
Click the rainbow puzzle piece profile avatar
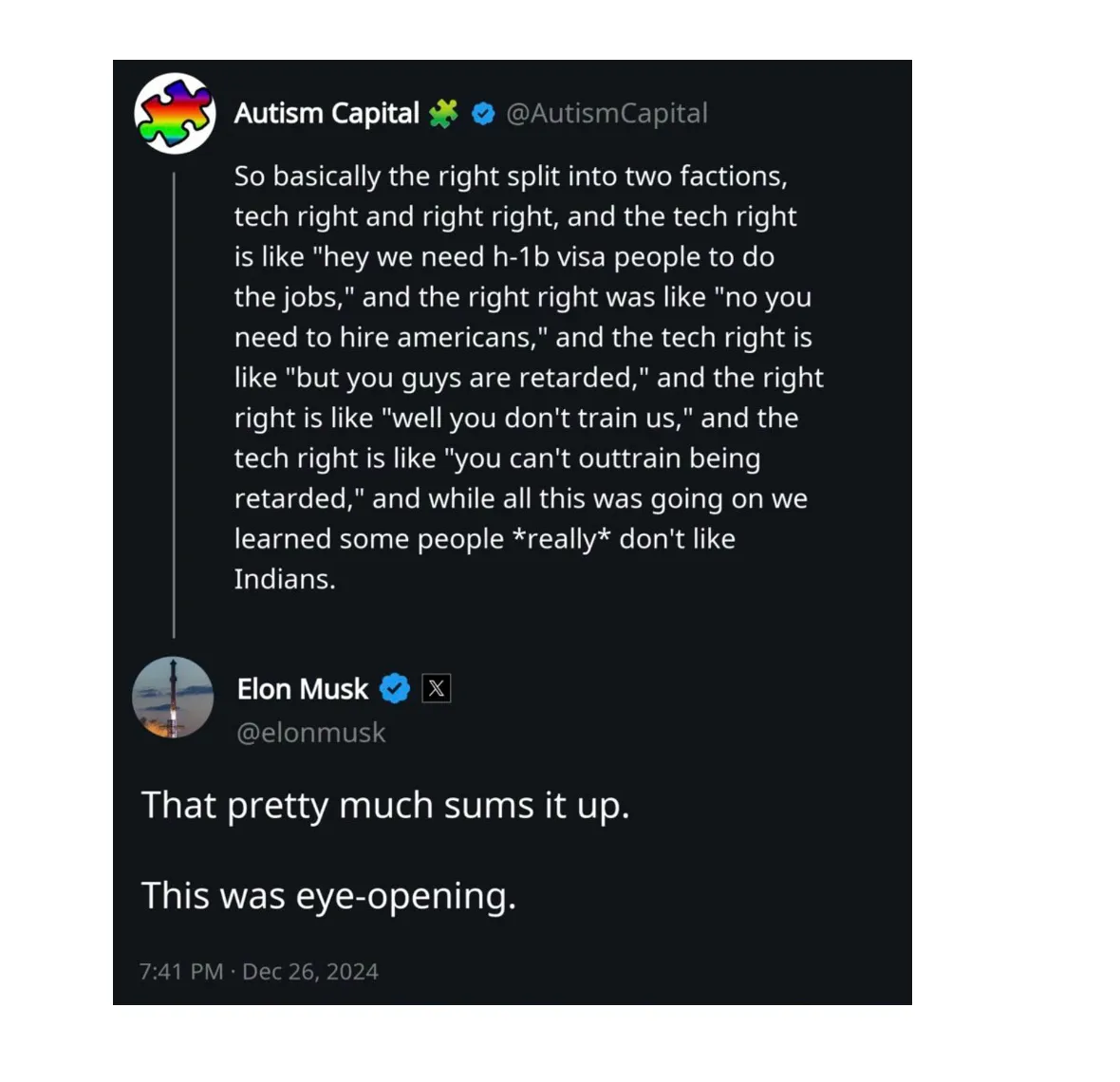[x=175, y=113]
